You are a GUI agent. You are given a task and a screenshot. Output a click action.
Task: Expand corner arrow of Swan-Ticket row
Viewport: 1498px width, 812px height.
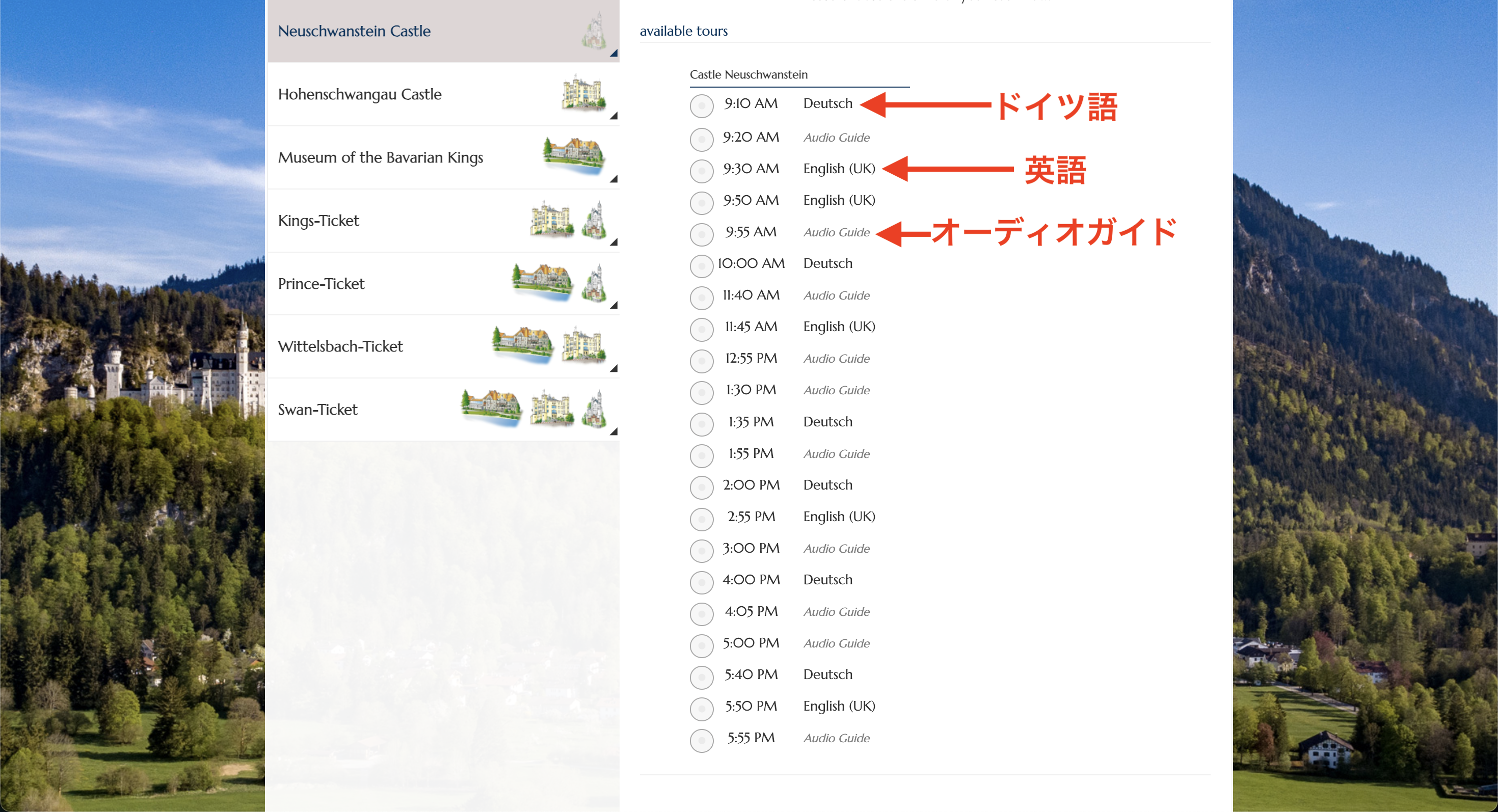(613, 432)
